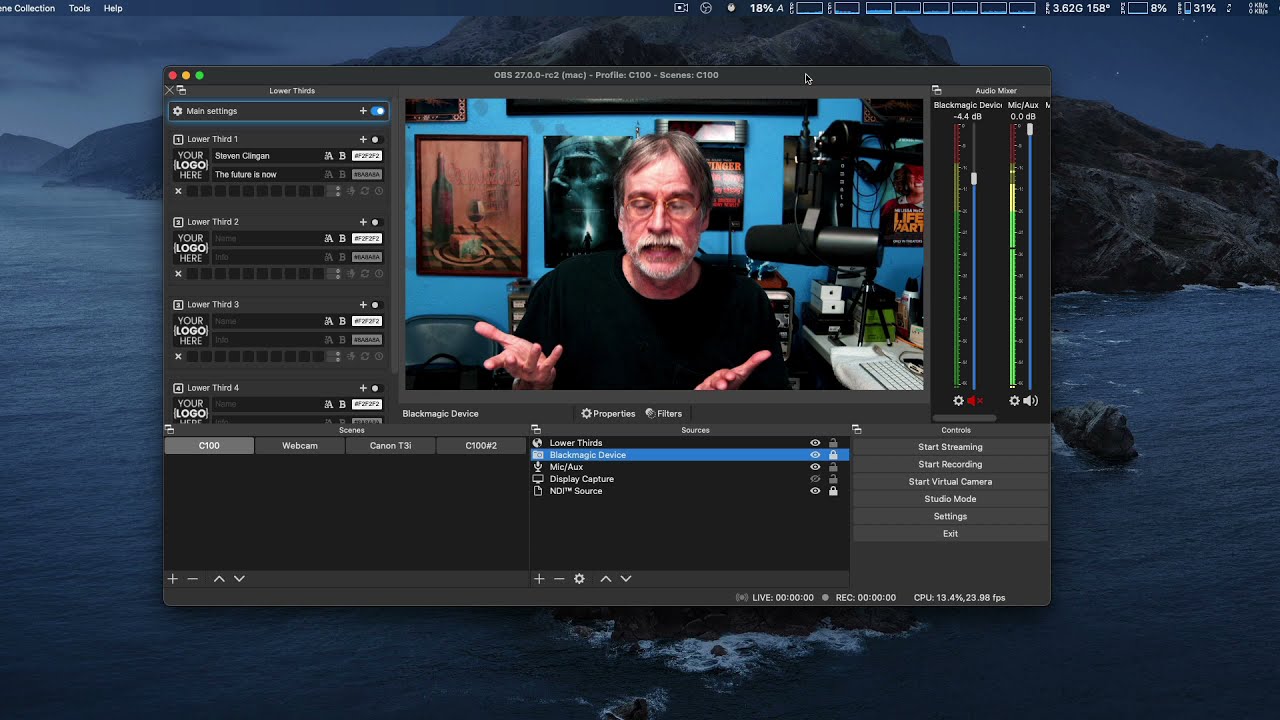The width and height of the screenshot is (1280, 720).
Task: Toggle the Lower Third 2 switch
Action: click(x=376, y=222)
